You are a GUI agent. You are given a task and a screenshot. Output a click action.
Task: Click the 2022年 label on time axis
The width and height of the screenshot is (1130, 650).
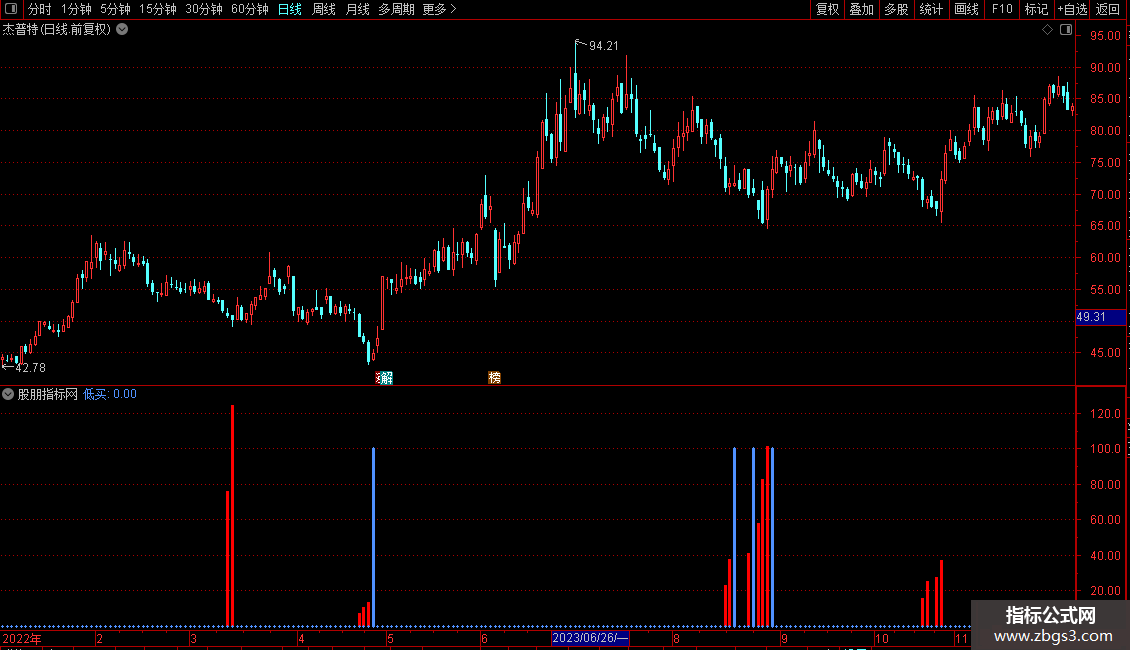[x=22, y=638]
